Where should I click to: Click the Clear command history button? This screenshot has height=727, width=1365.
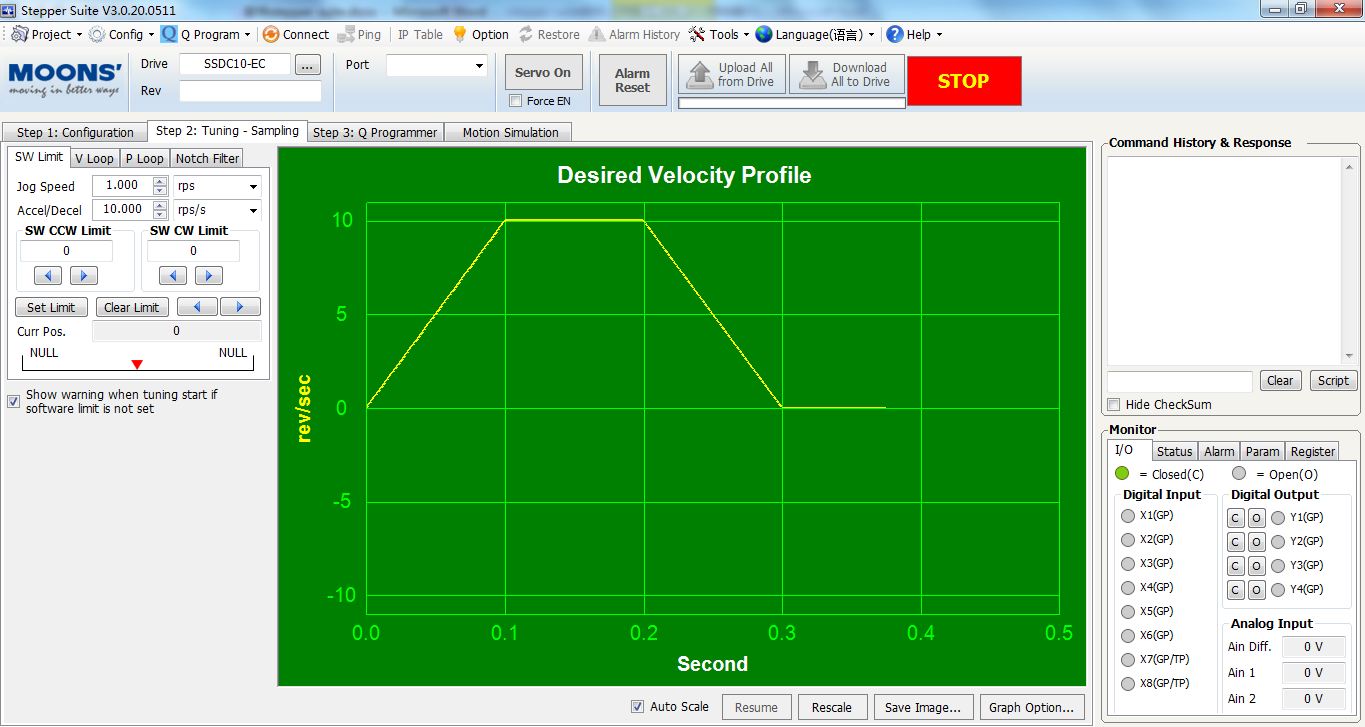[1280, 380]
